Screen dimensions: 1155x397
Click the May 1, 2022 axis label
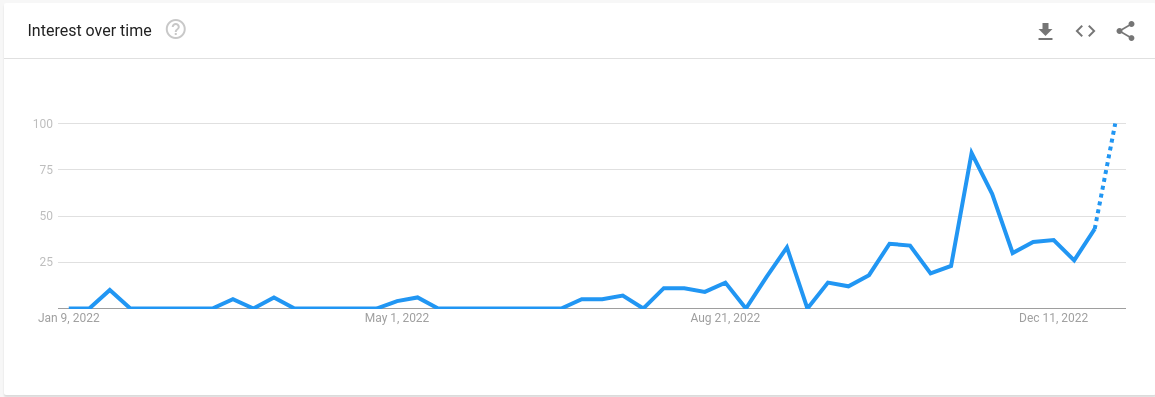397,318
